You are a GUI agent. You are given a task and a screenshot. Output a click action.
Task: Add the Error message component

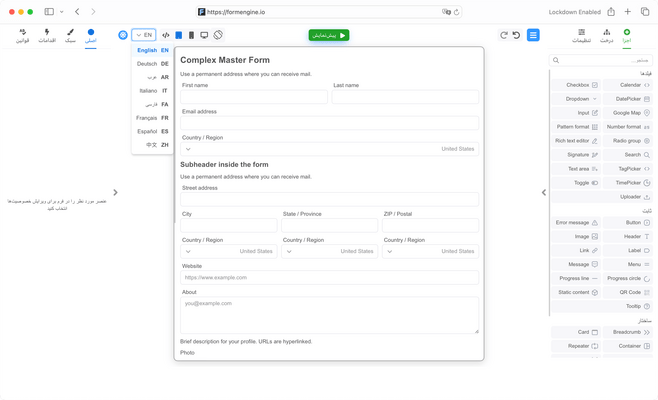576,223
